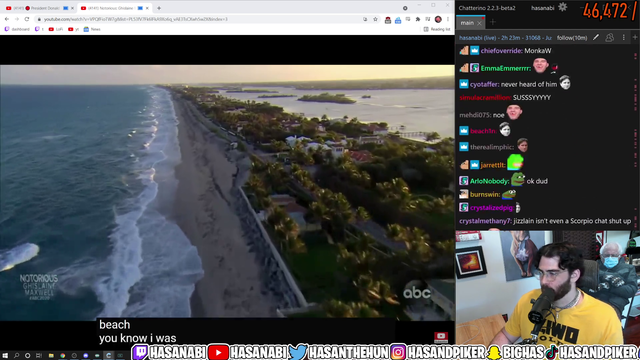
Task: Click username jarrettlt in chat
Action: tap(493, 165)
